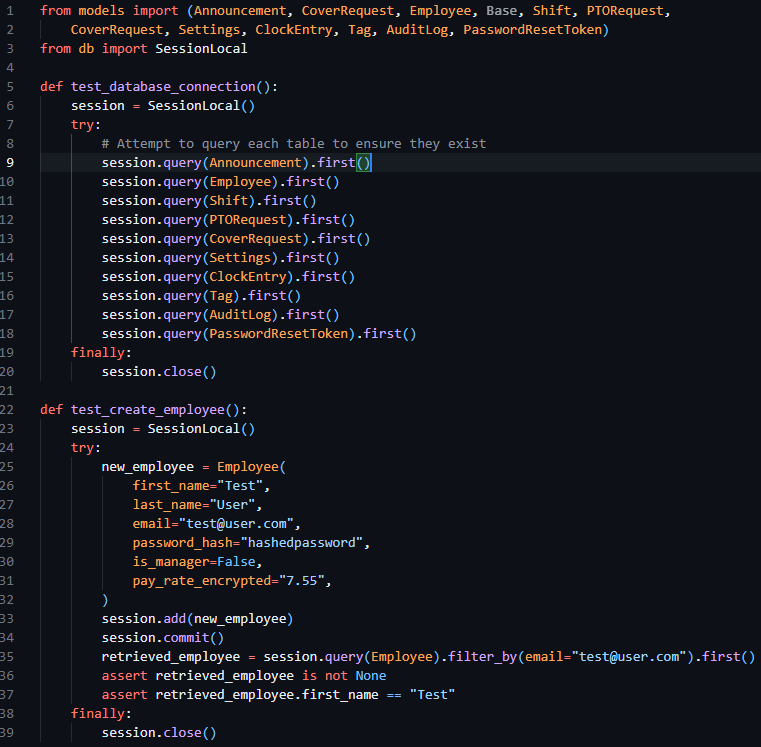
Task: Click the session.add(new_employee) statement
Action: pyautogui.click(x=196, y=618)
